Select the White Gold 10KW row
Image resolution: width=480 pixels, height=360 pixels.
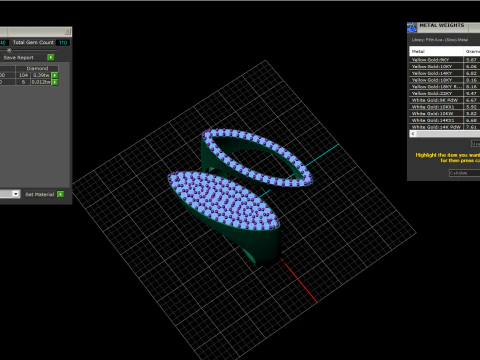point(445,113)
